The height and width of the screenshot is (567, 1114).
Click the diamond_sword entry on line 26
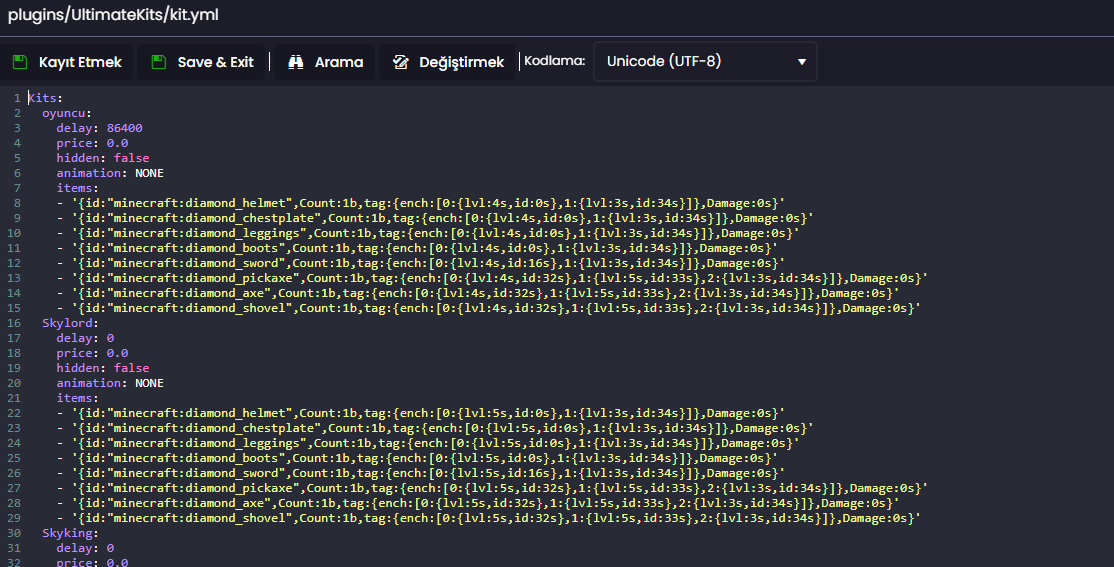[x=421, y=473]
